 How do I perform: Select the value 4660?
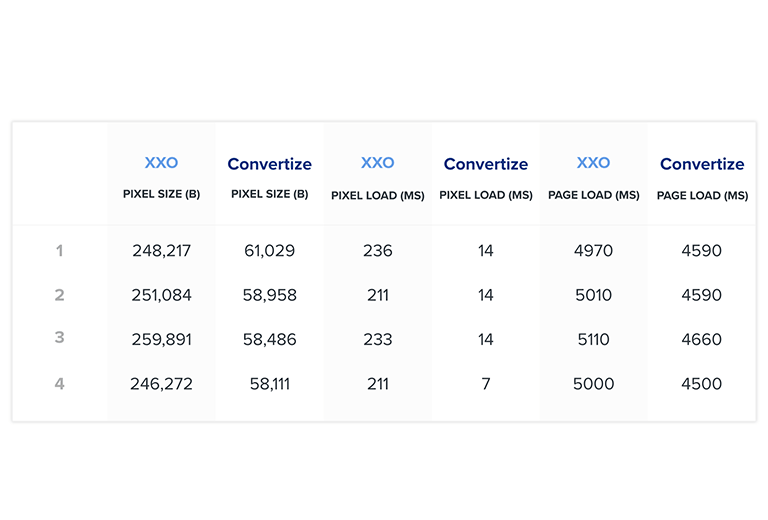pyautogui.click(x=701, y=339)
